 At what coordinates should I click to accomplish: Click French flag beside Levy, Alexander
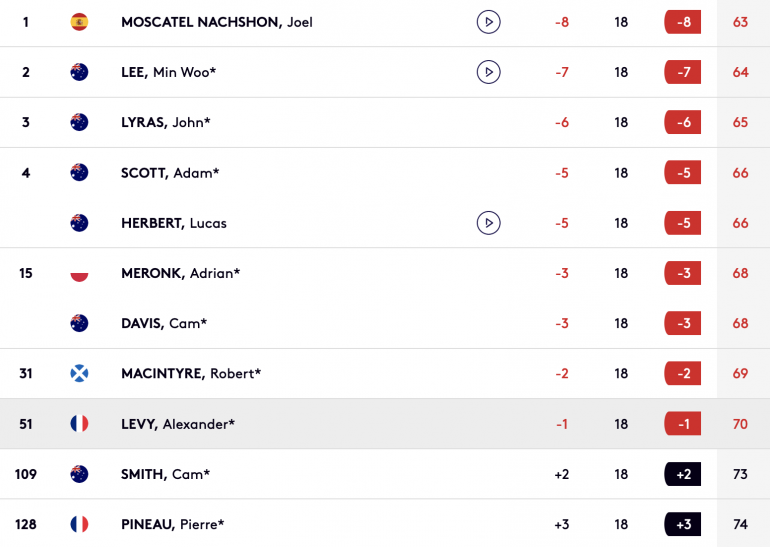pyautogui.click(x=79, y=424)
